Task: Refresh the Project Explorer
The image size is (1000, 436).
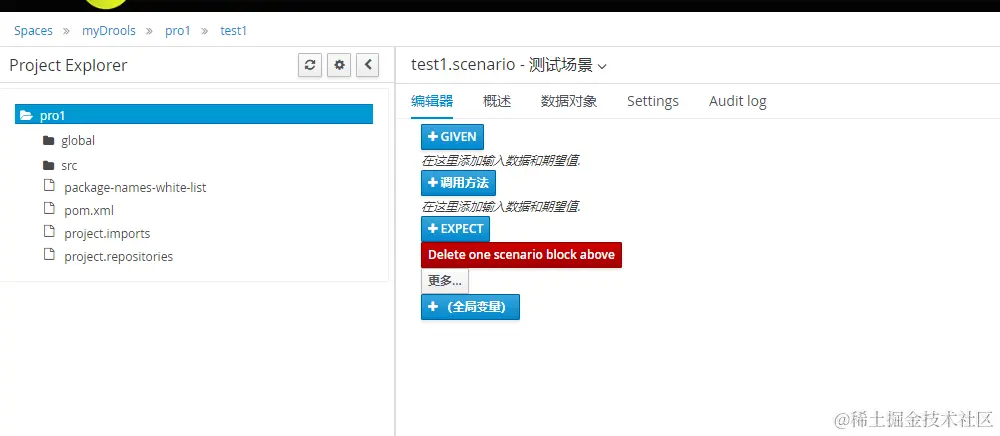Action: [x=310, y=65]
